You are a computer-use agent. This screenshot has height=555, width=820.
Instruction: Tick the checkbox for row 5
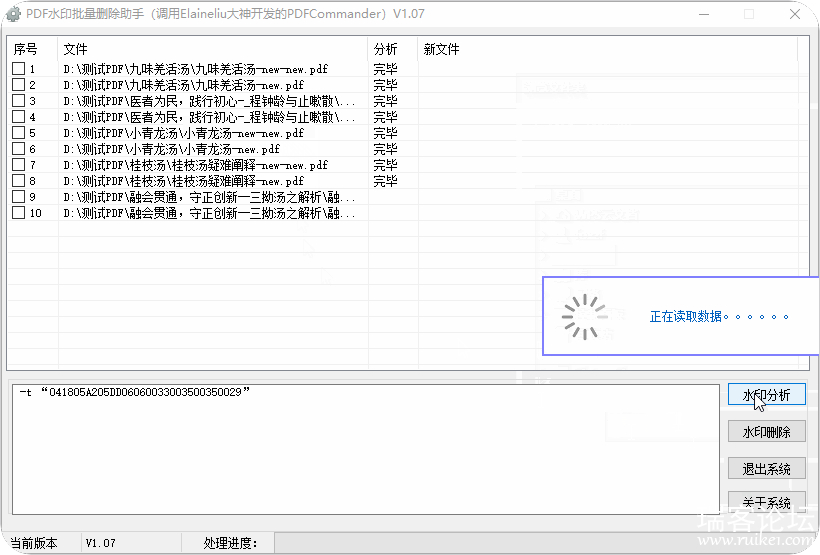tap(18, 132)
